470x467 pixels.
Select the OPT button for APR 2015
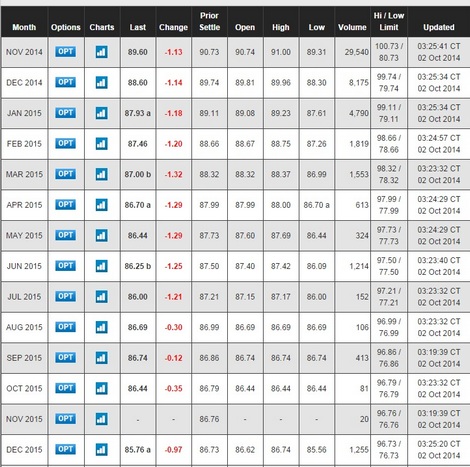click(x=65, y=204)
